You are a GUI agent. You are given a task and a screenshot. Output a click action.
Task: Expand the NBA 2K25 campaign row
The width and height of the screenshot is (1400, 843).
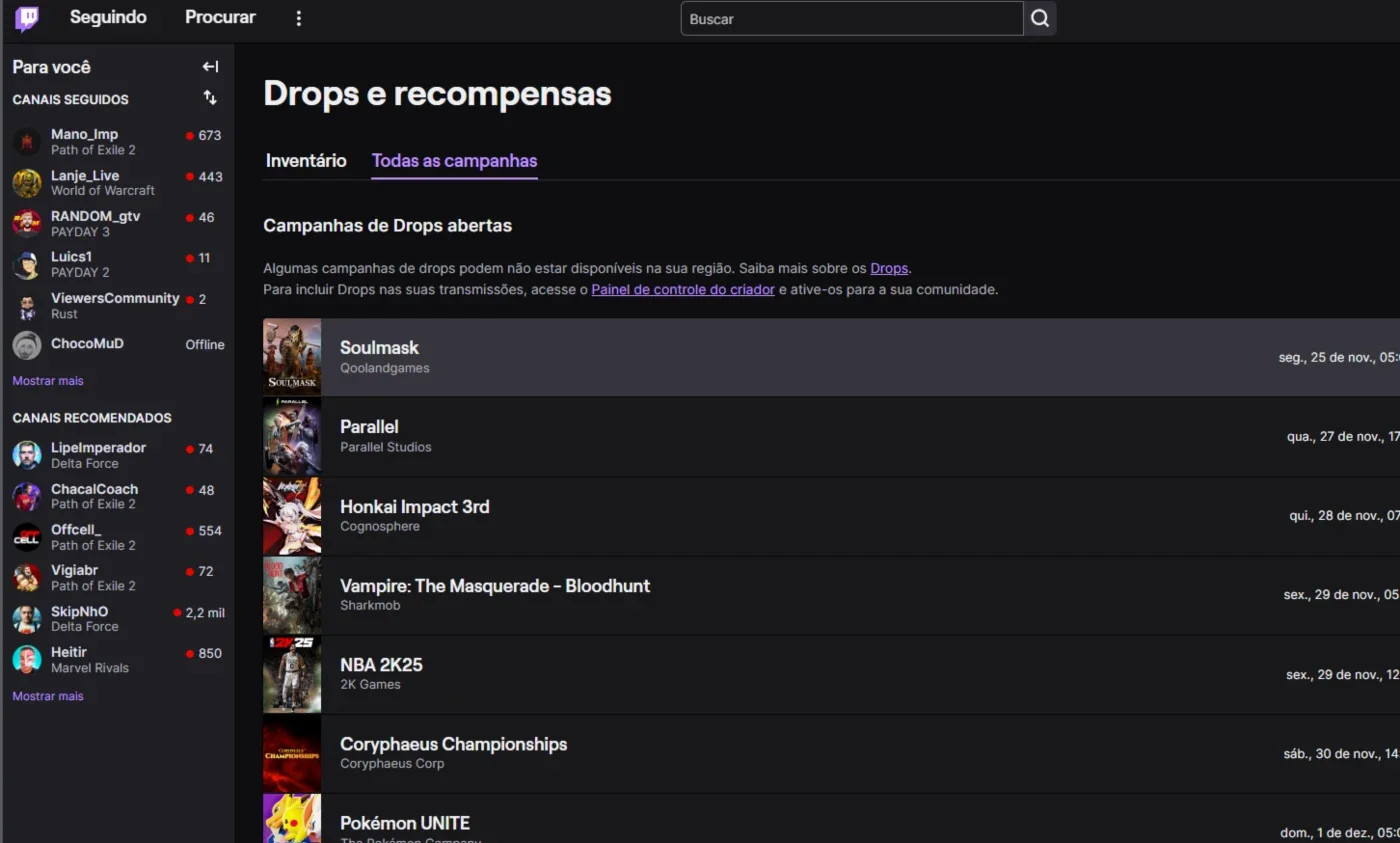click(831, 674)
